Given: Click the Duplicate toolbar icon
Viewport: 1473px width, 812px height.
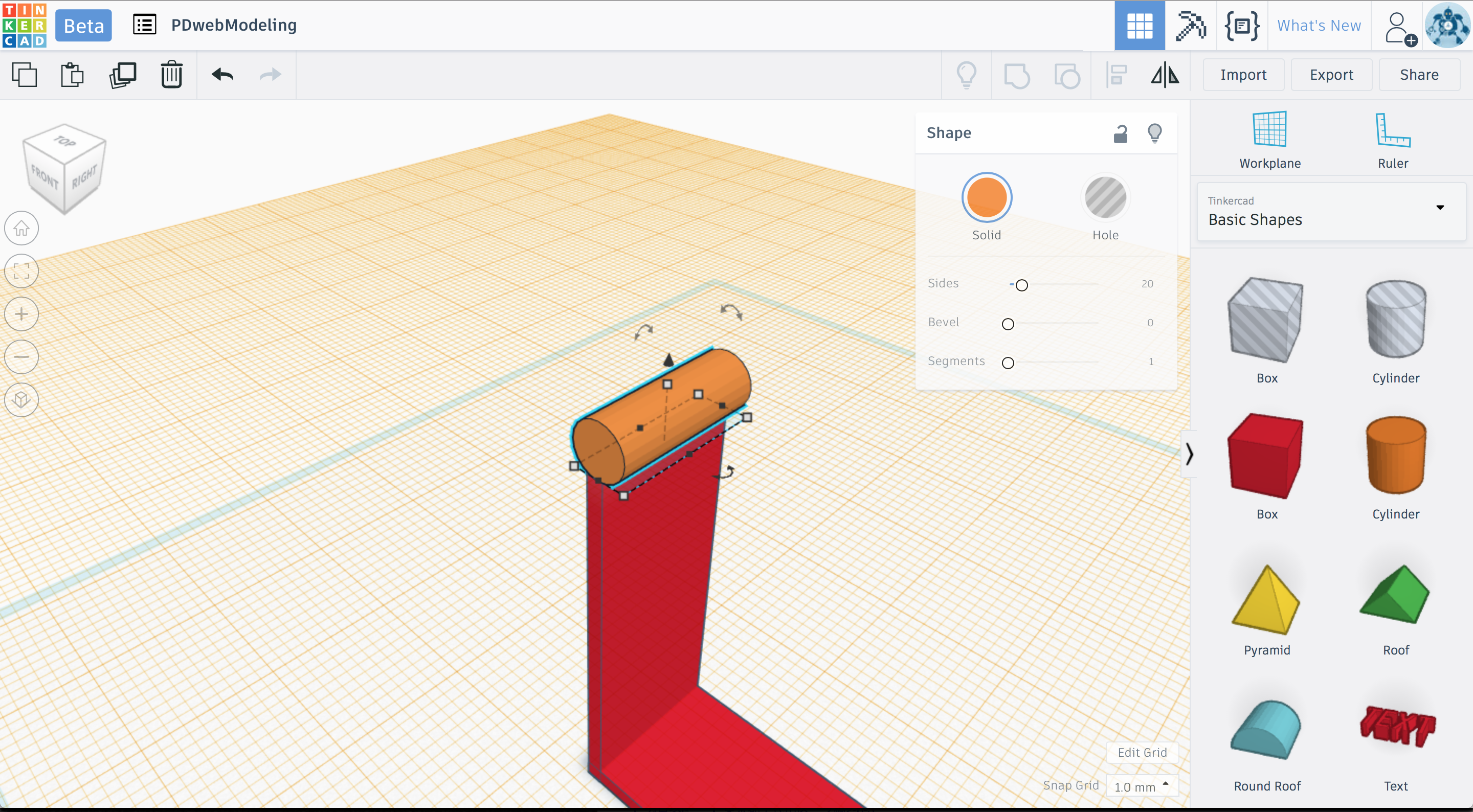Looking at the screenshot, I should [x=122, y=75].
